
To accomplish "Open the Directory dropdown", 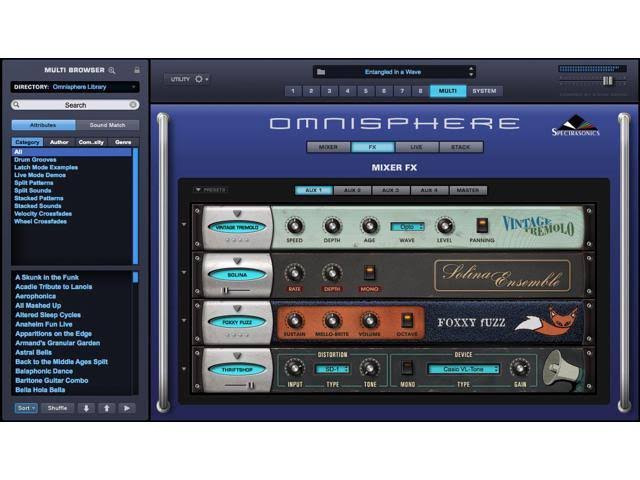I will click(75, 87).
